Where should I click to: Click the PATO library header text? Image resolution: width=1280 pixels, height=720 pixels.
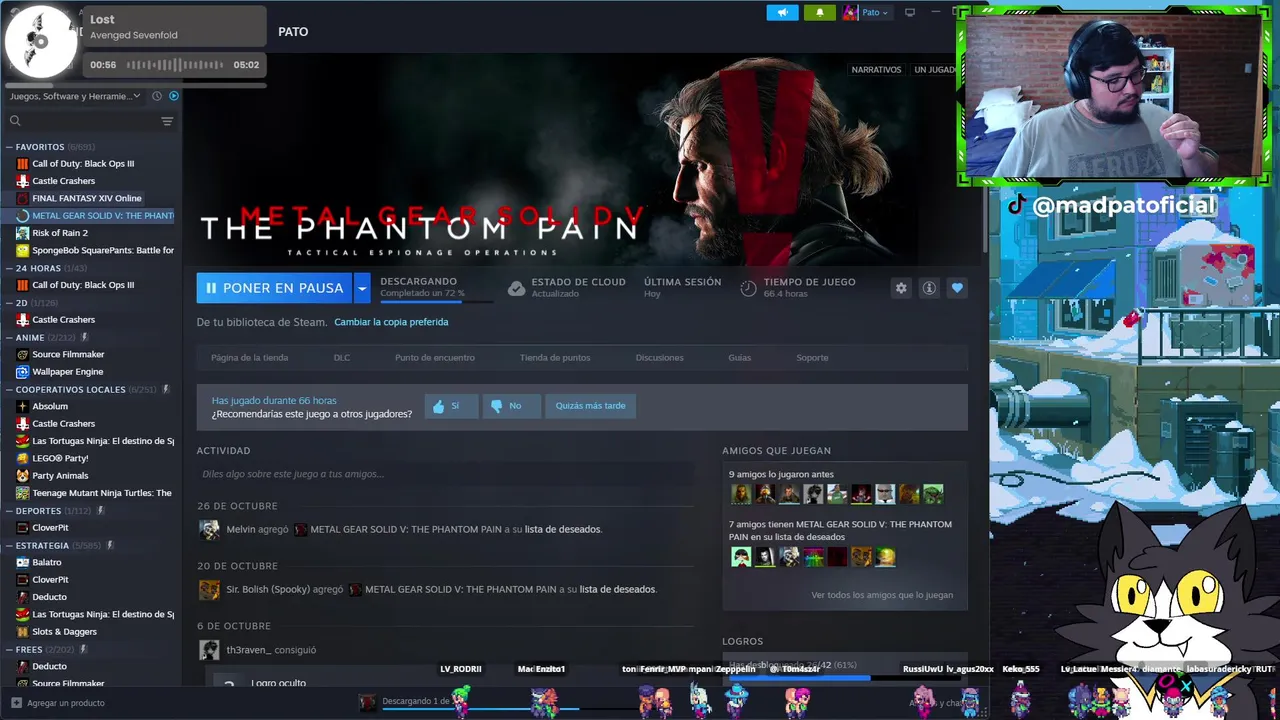pos(293,32)
